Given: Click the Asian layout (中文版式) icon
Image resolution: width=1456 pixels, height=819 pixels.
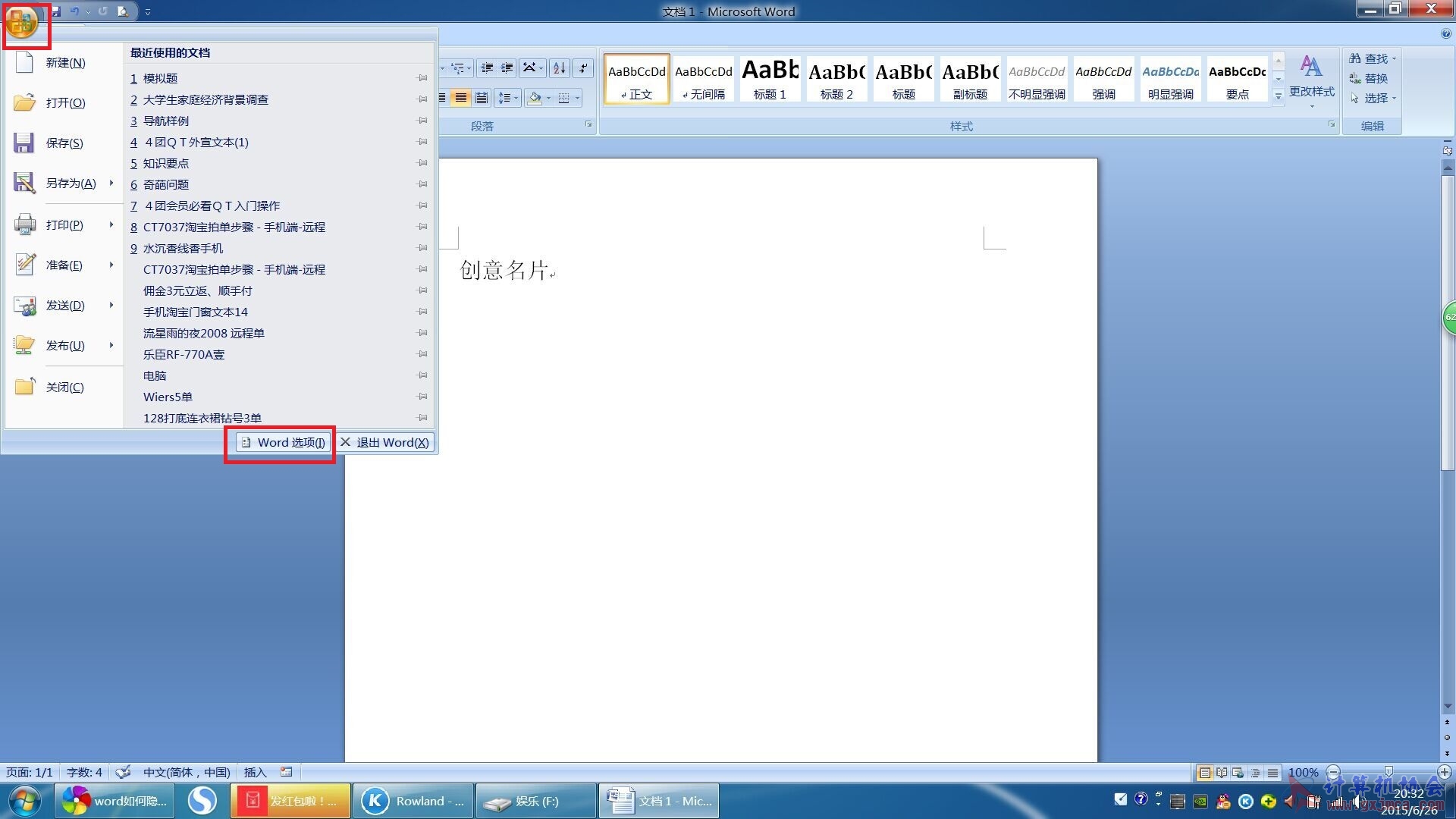Looking at the screenshot, I should (532, 69).
